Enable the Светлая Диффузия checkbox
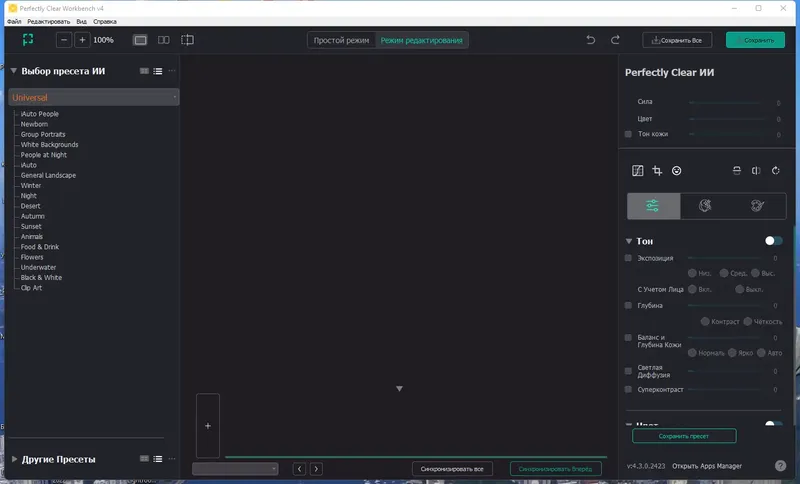800x484 pixels. point(628,371)
